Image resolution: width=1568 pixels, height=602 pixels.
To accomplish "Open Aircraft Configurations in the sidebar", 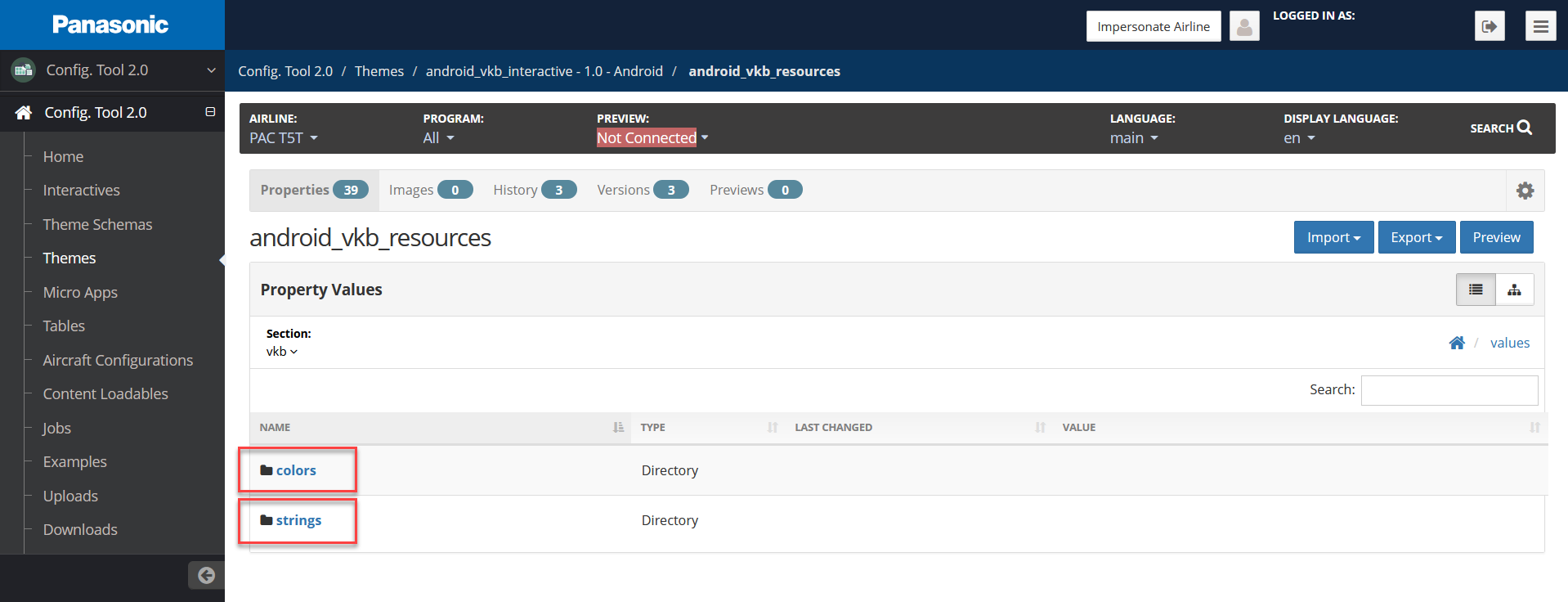I will pyautogui.click(x=118, y=360).
